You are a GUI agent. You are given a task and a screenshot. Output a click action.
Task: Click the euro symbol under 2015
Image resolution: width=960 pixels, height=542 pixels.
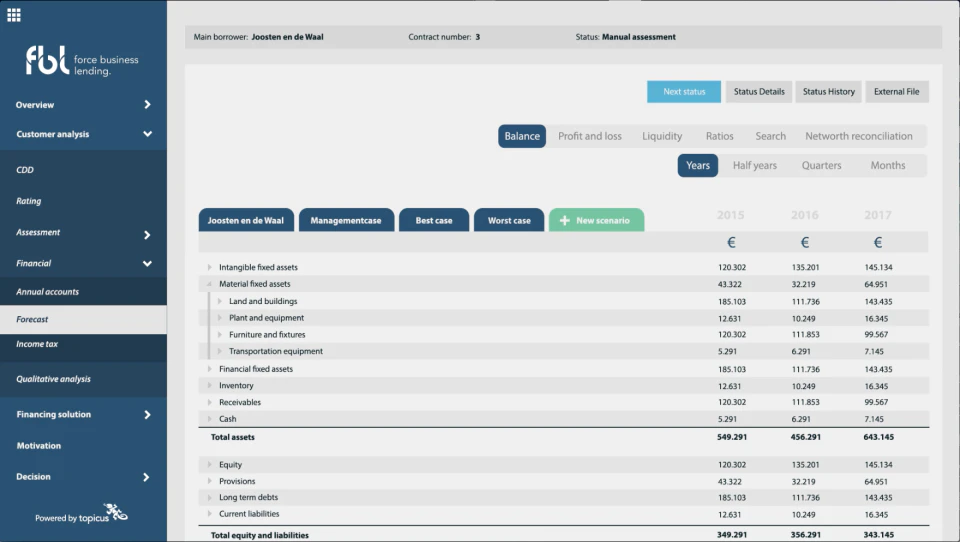(x=731, y=243)
